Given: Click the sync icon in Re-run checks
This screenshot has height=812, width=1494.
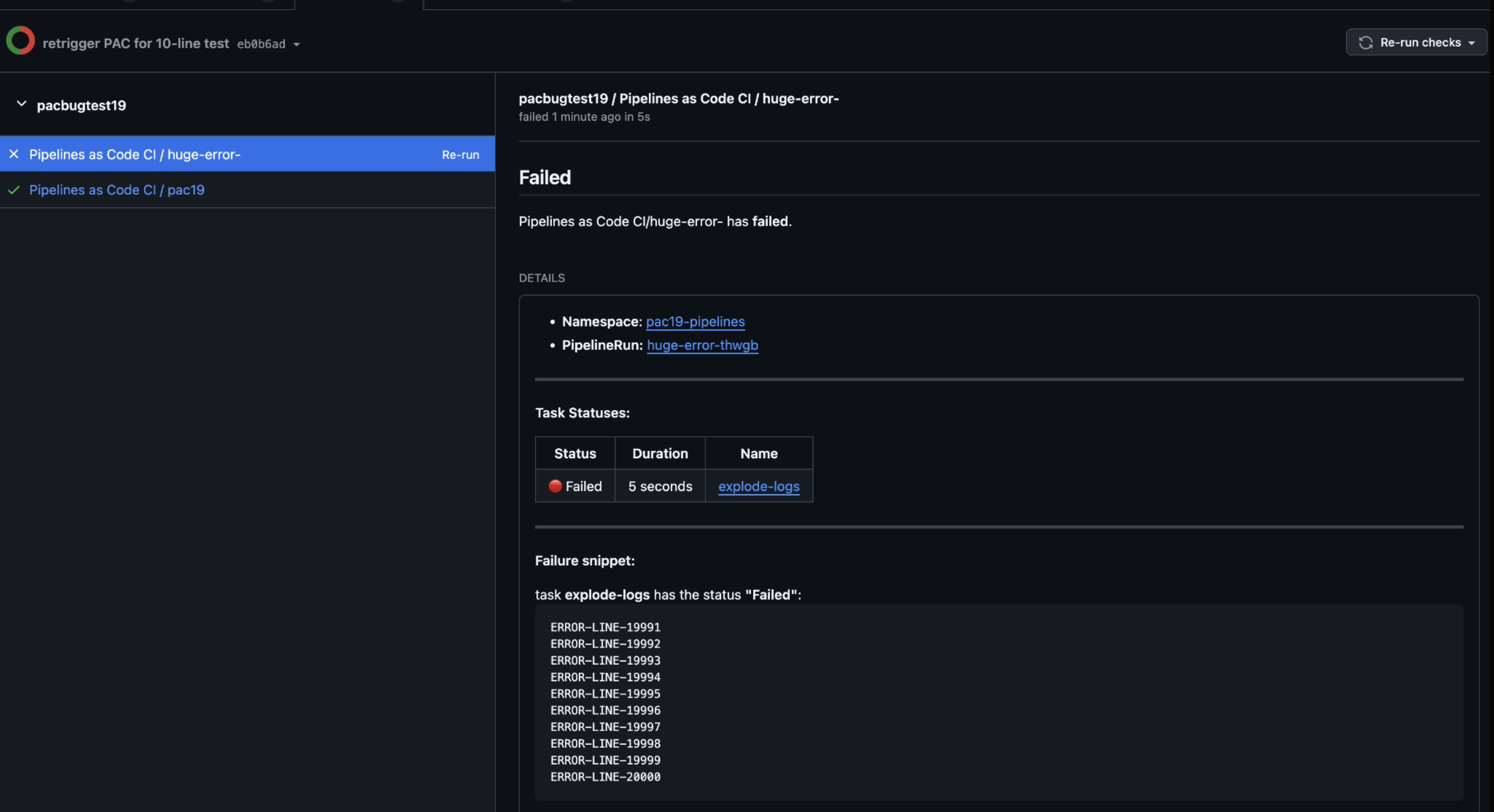Looking at the screenshot, I should click(1365, 43).
